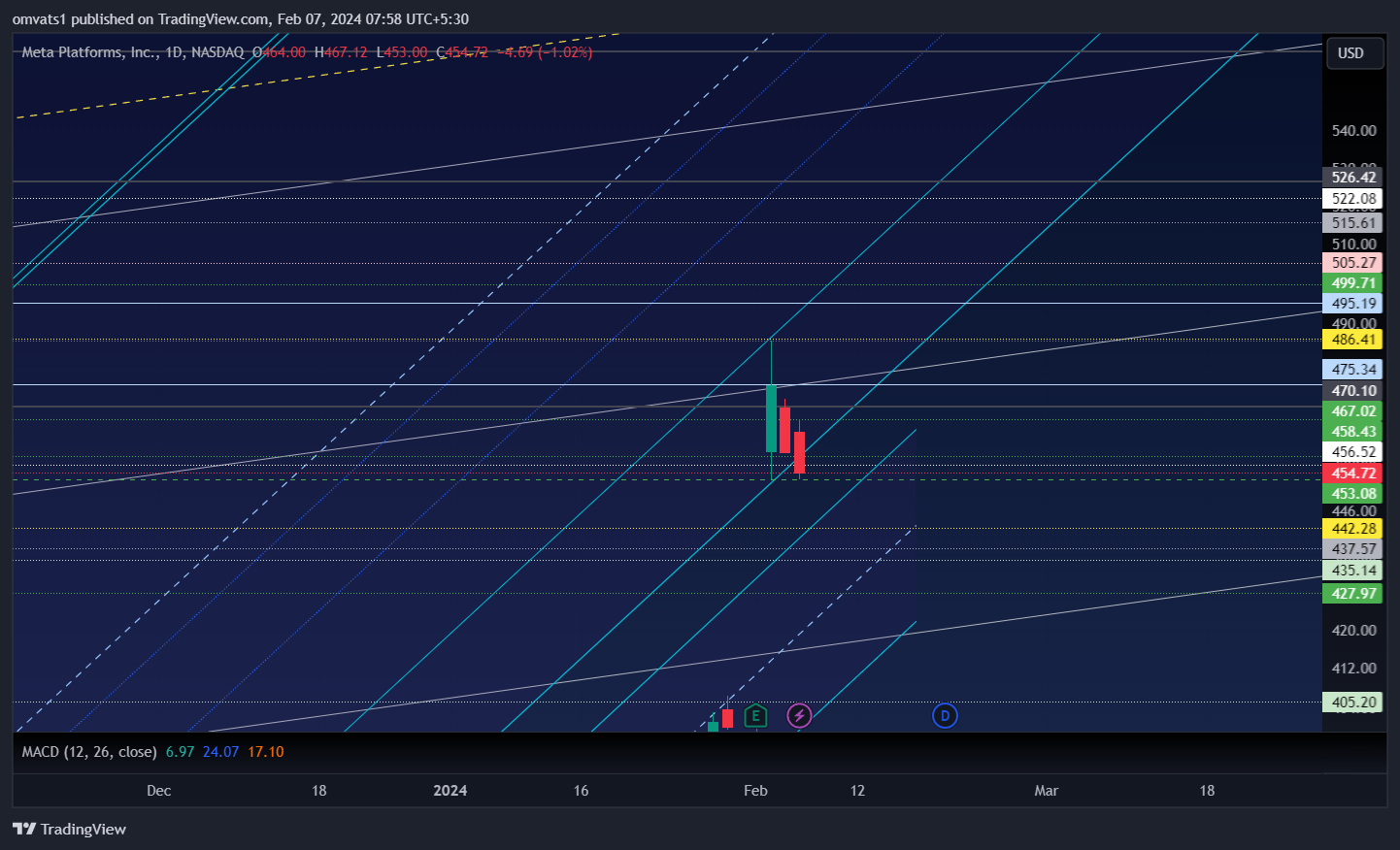Click the 12 date label on time axis
The image size is (1400, 850).
[857, 791]
